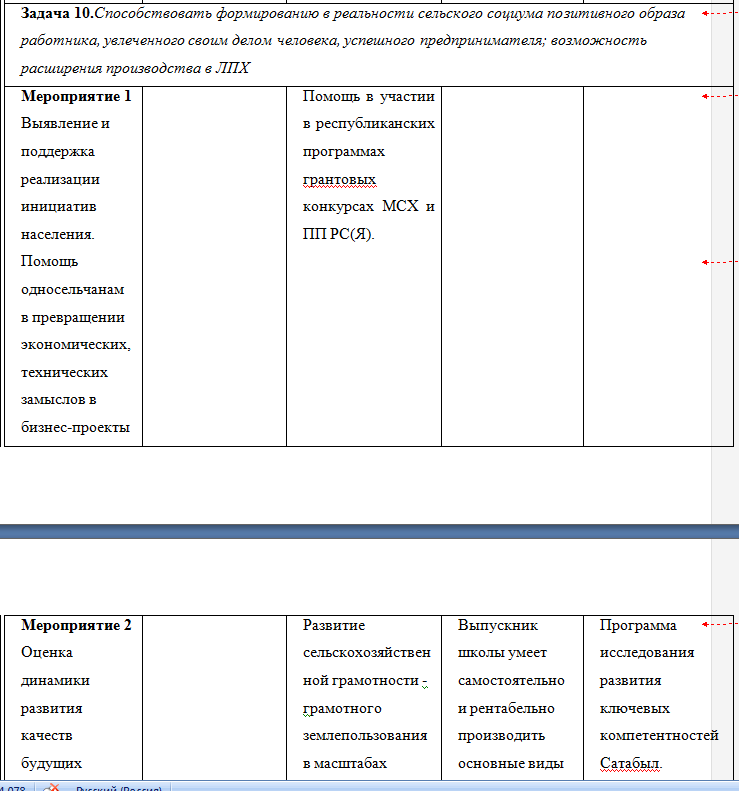Click the word "производить"
Image resolution: width=739 pixels, height=791 pixels.
501,736
